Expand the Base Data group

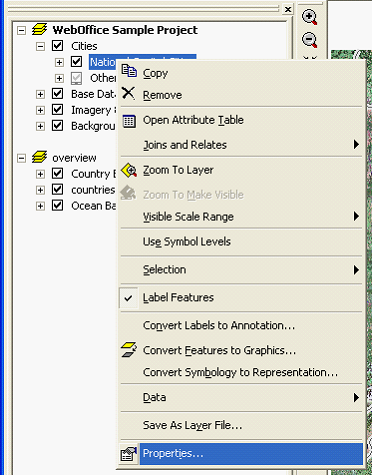(x=40, y=94)
